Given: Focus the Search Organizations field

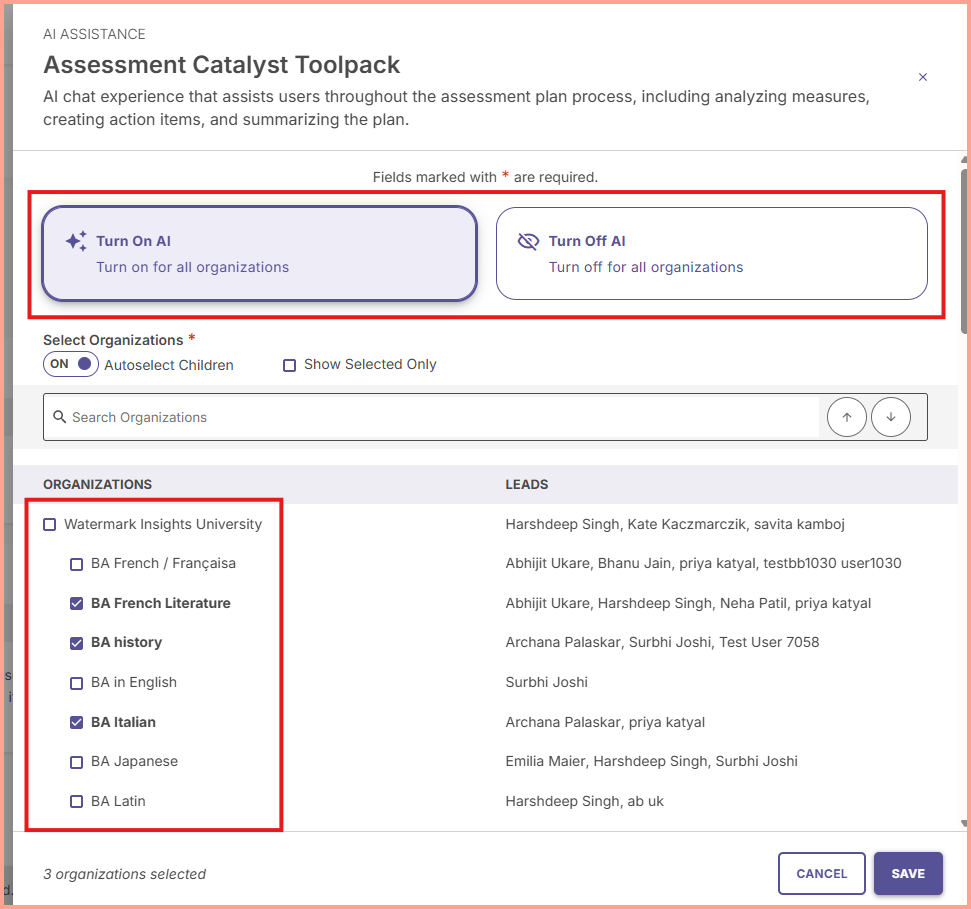Looking at the screenshot, I should (432, 417).
